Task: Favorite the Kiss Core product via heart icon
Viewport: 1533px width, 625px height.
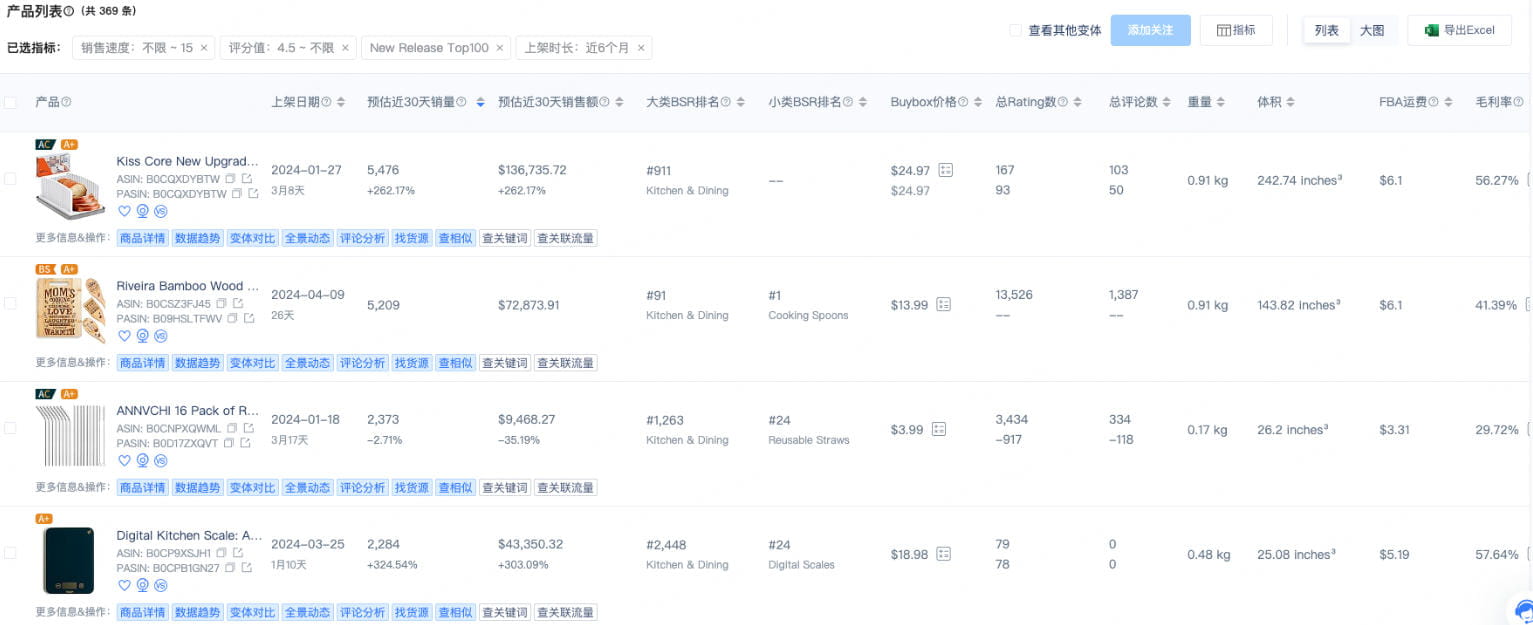Action: pyautogui.click(x=124, y=211)
